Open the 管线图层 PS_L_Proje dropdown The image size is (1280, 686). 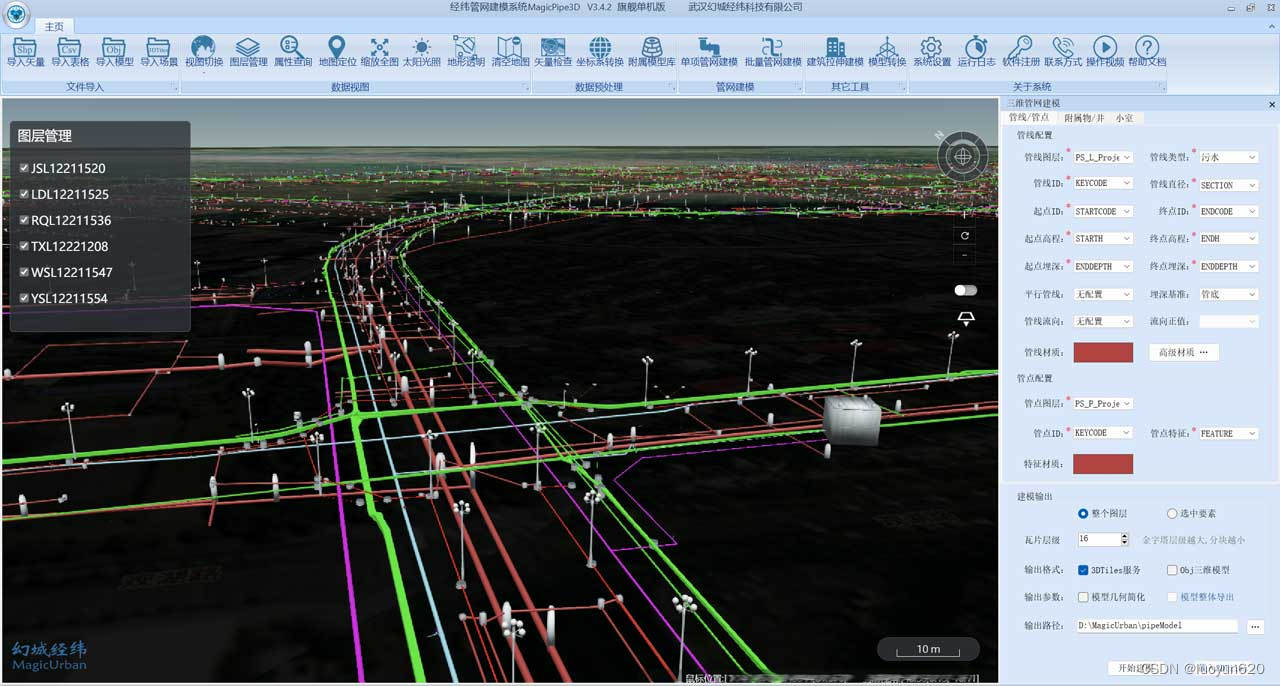[1103, 157]
